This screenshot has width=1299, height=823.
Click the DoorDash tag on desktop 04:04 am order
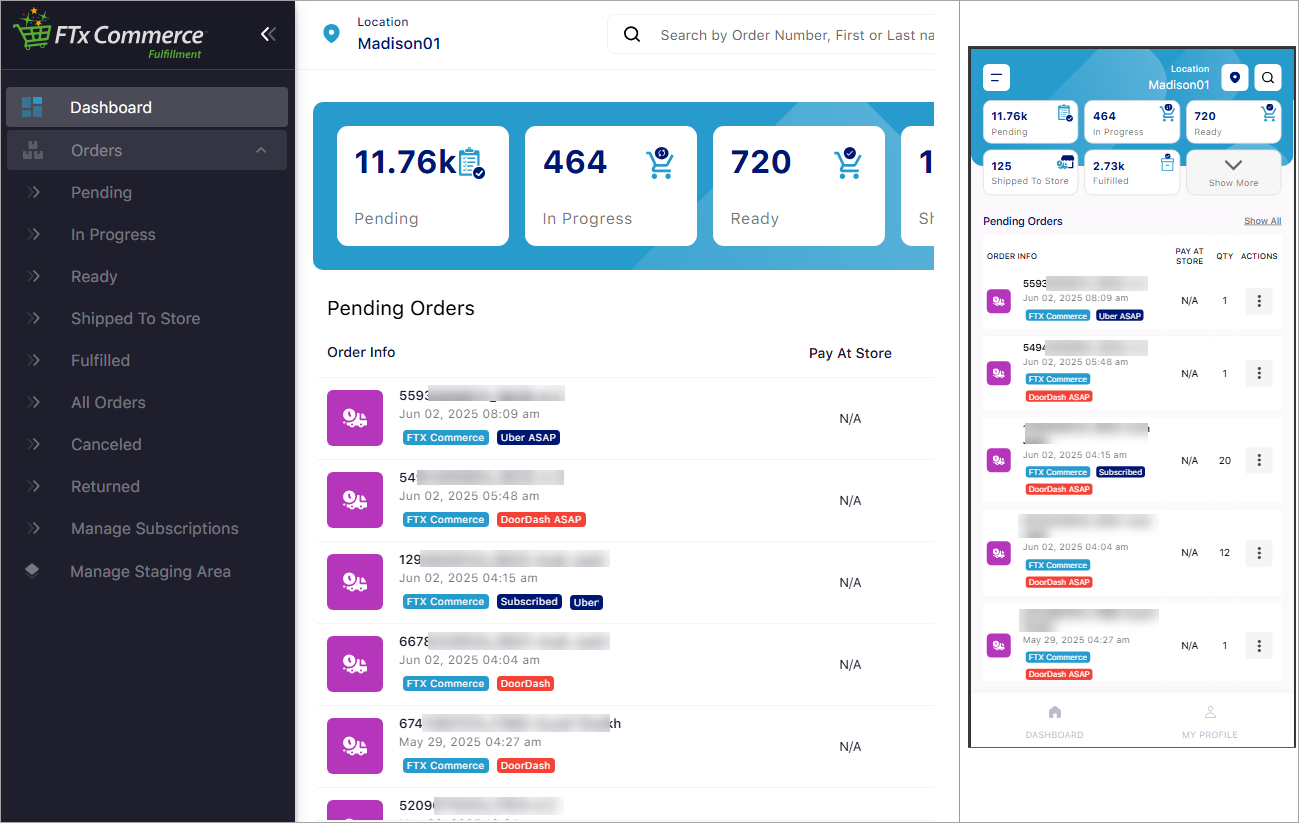[526, 683]
